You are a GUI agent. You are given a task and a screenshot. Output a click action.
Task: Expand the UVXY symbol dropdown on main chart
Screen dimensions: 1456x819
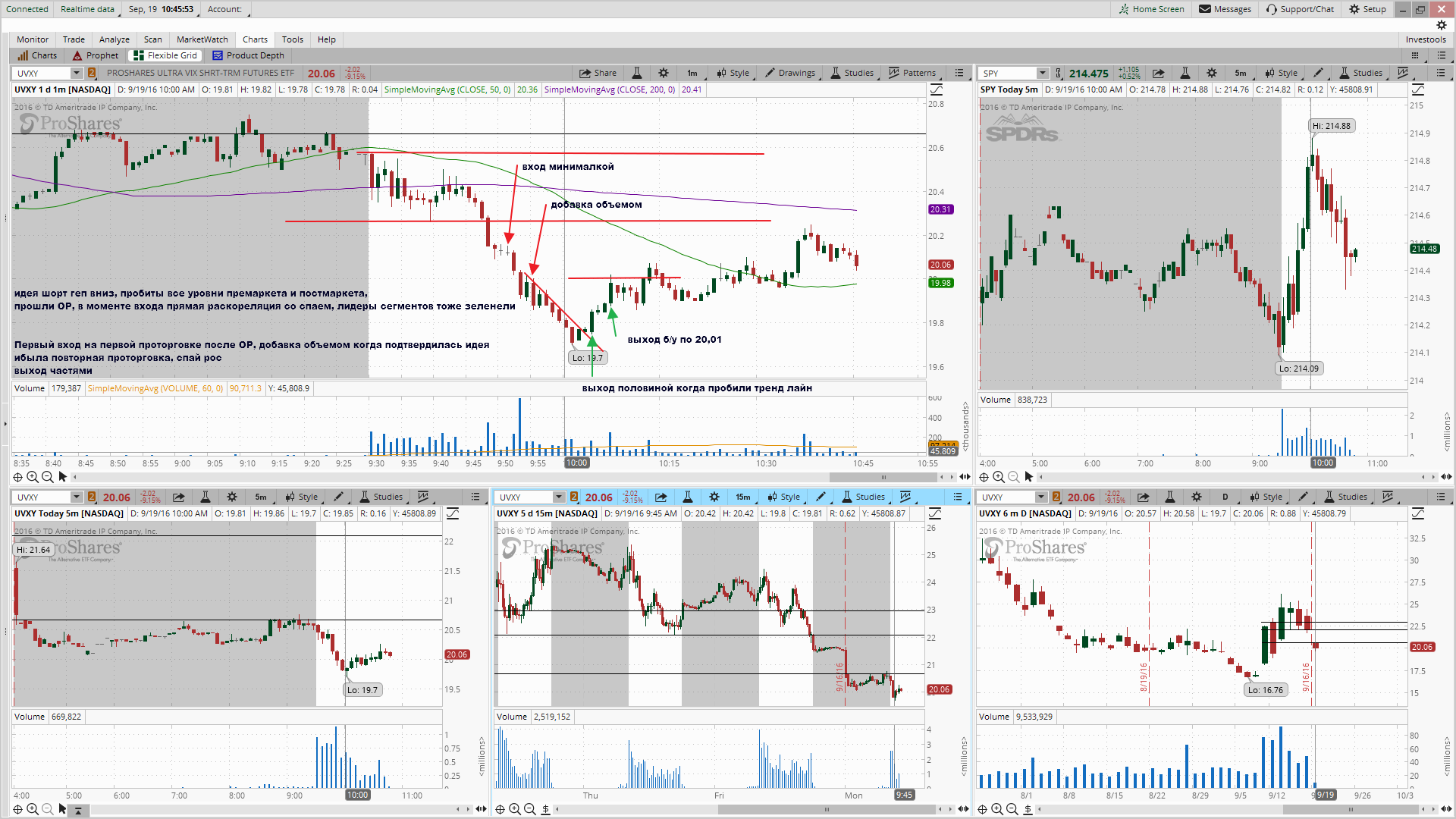(76, 73)
